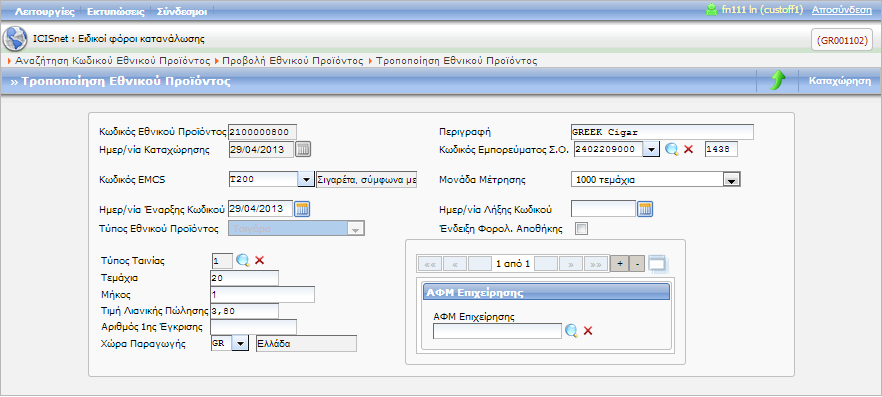
Task: Clear Τύπος Ταινίας with red X
Action: click(259, 260)
